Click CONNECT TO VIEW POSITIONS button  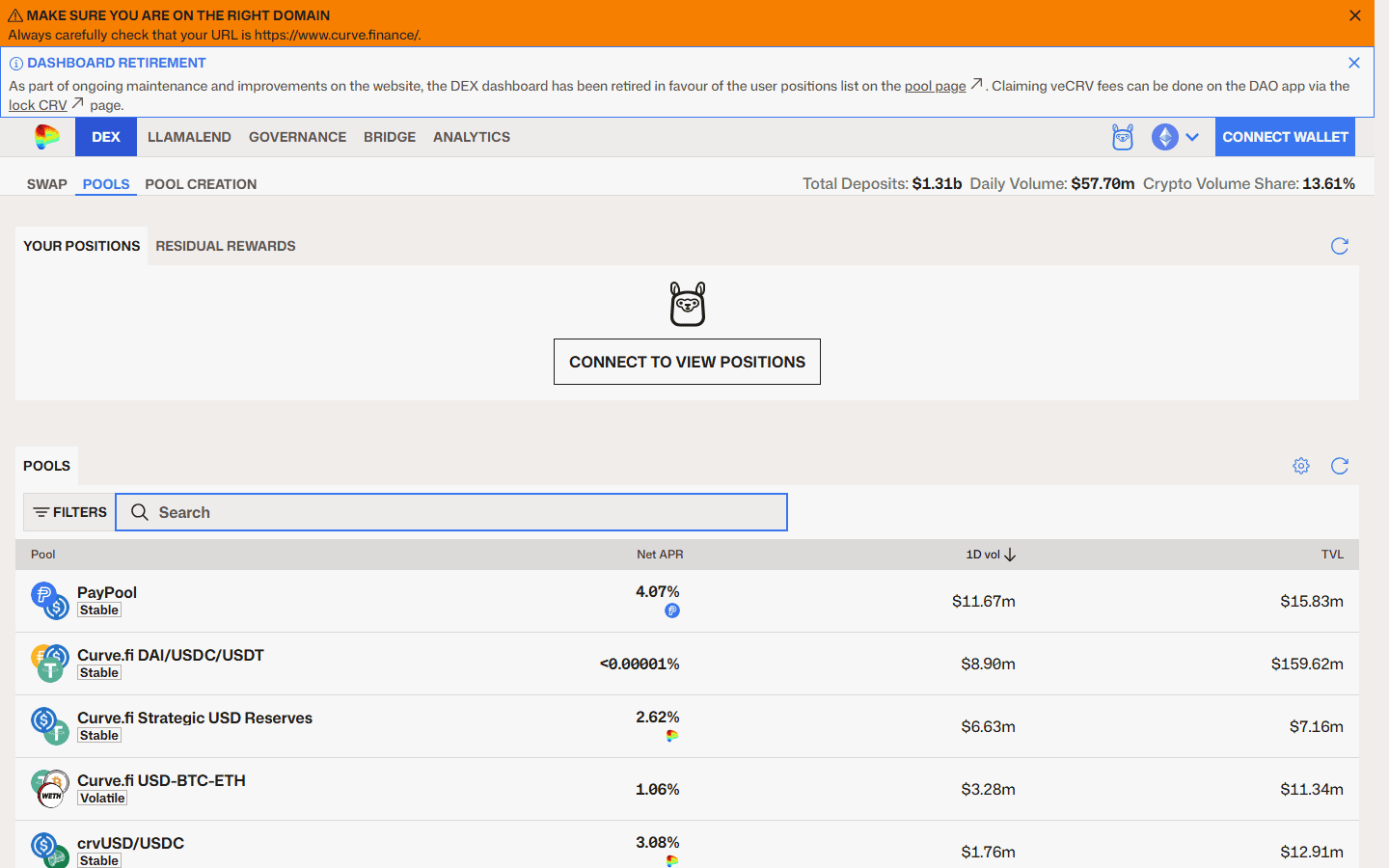[687, 362]
